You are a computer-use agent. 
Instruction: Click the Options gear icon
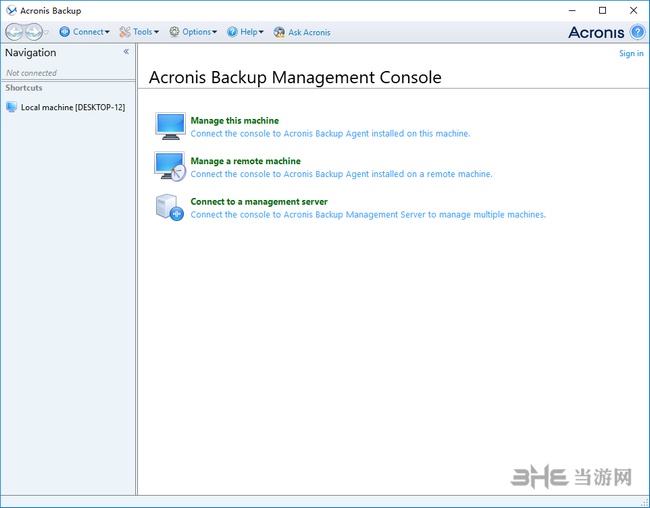coord(175,32)
